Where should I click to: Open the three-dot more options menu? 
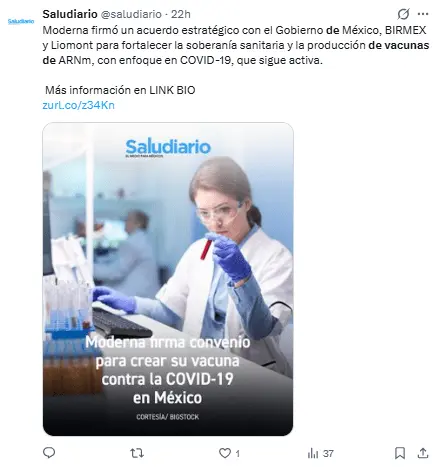tap(423, 14)
